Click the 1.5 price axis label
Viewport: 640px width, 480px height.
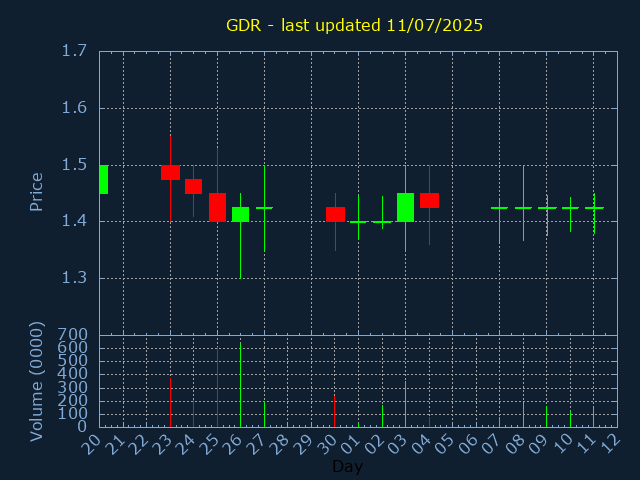(74, 165)
